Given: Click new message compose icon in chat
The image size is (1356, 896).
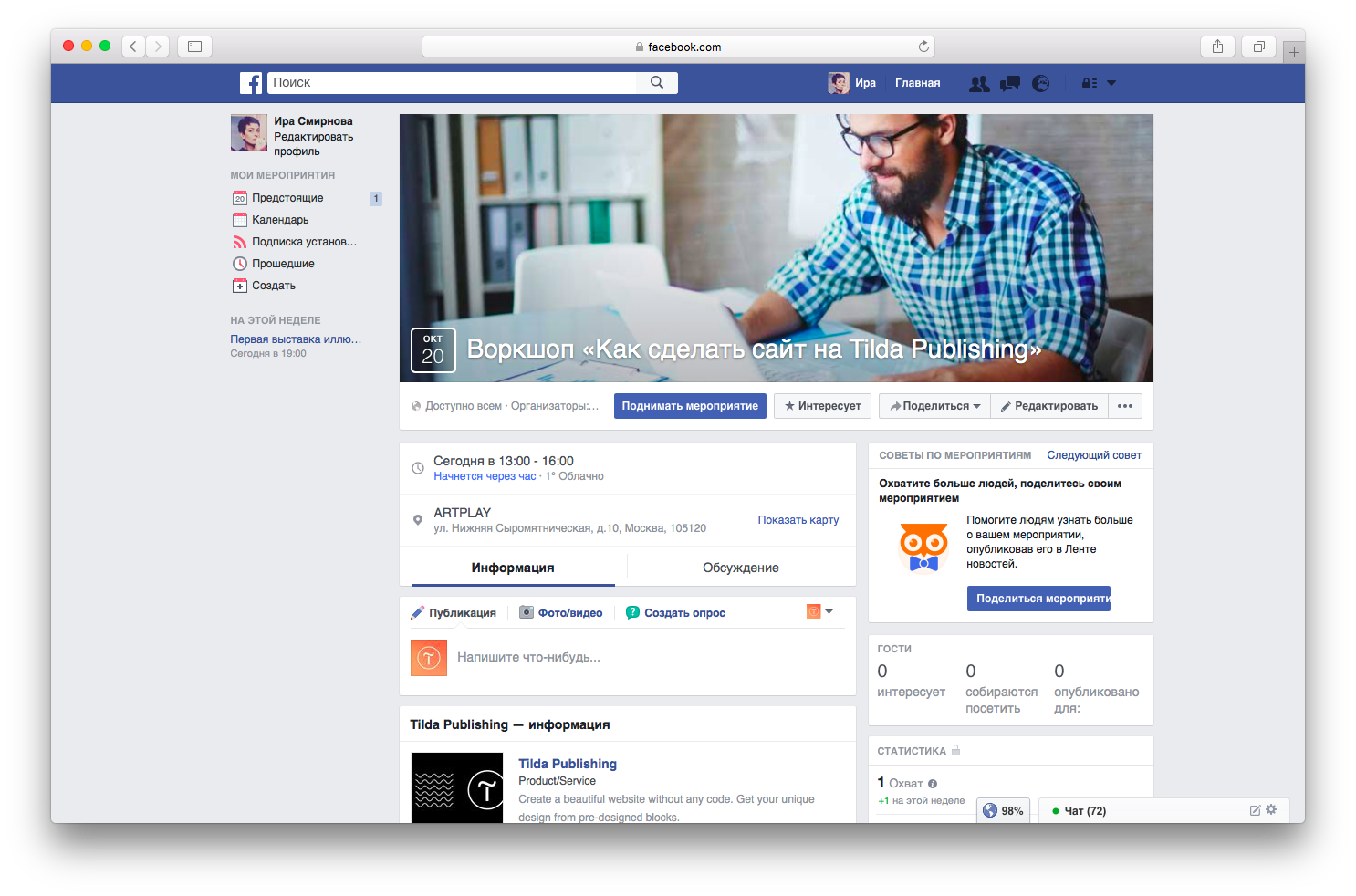Looking at the screenshot, I should pyautogui.click(x=1255, y=810).
